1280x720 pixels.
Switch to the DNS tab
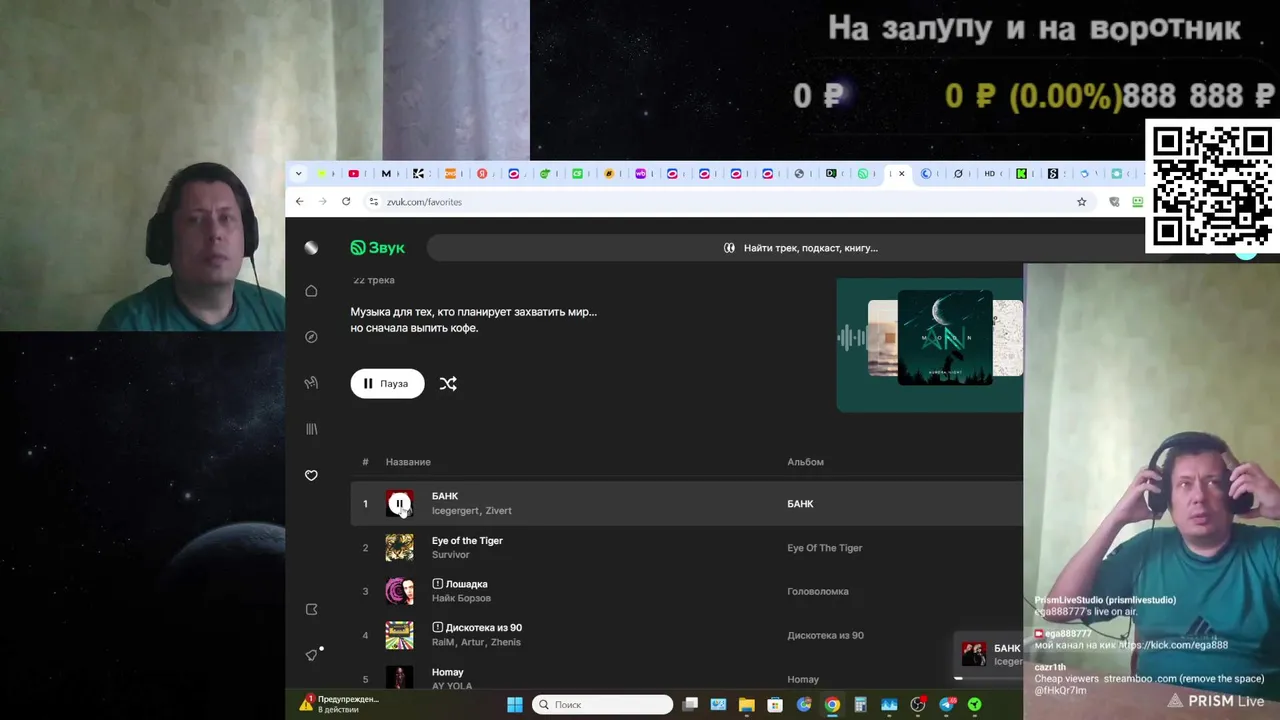(x=450, y=173)
